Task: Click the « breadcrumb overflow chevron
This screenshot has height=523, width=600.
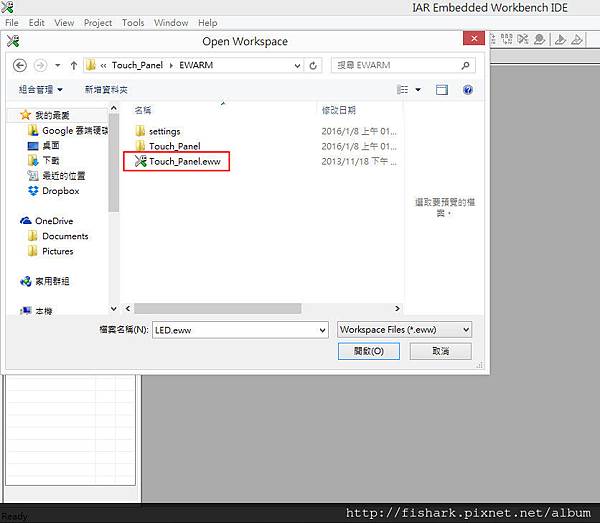Action: coord(103,65)
